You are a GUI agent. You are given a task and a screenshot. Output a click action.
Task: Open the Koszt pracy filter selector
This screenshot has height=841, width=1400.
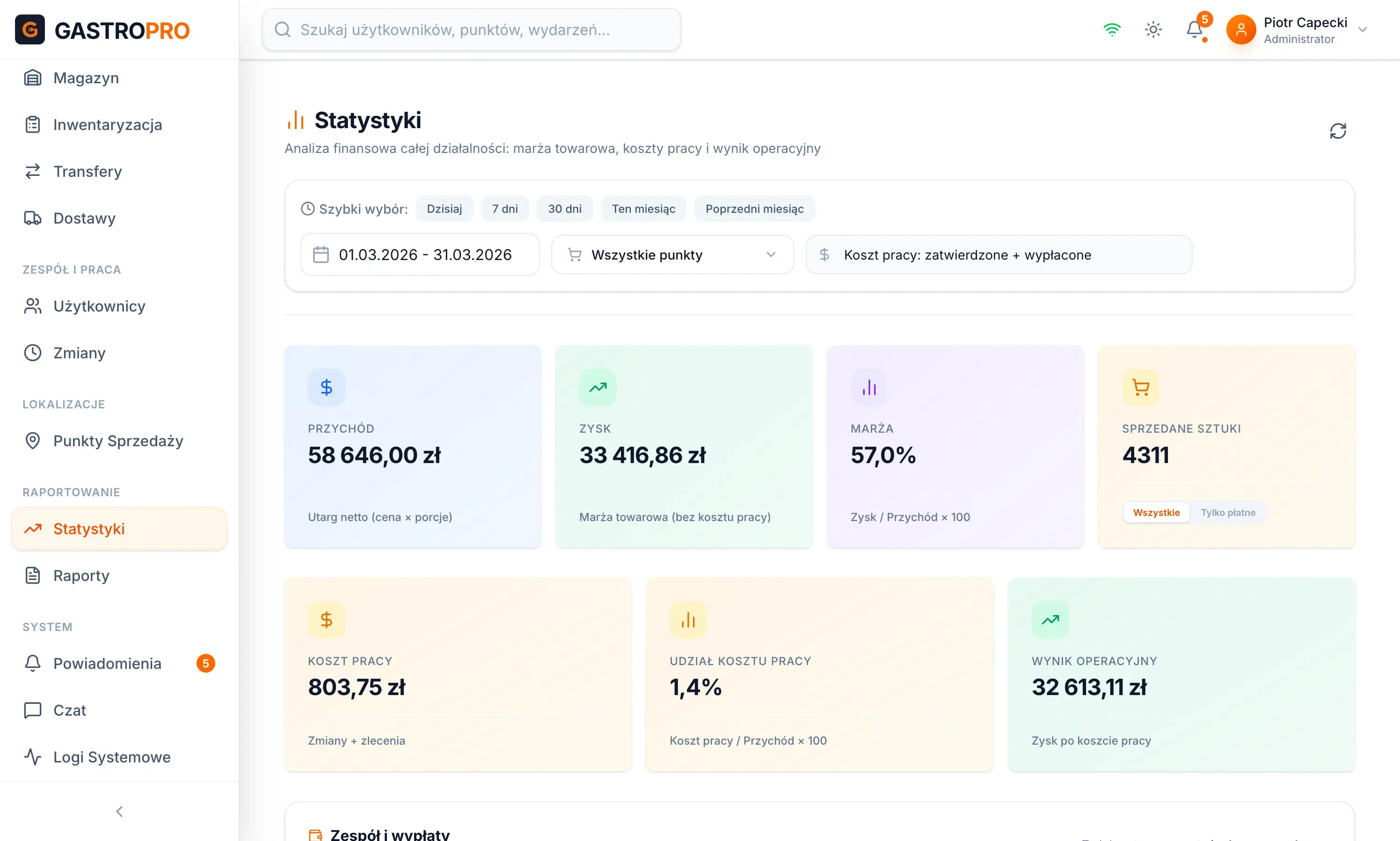click(999, 255)
